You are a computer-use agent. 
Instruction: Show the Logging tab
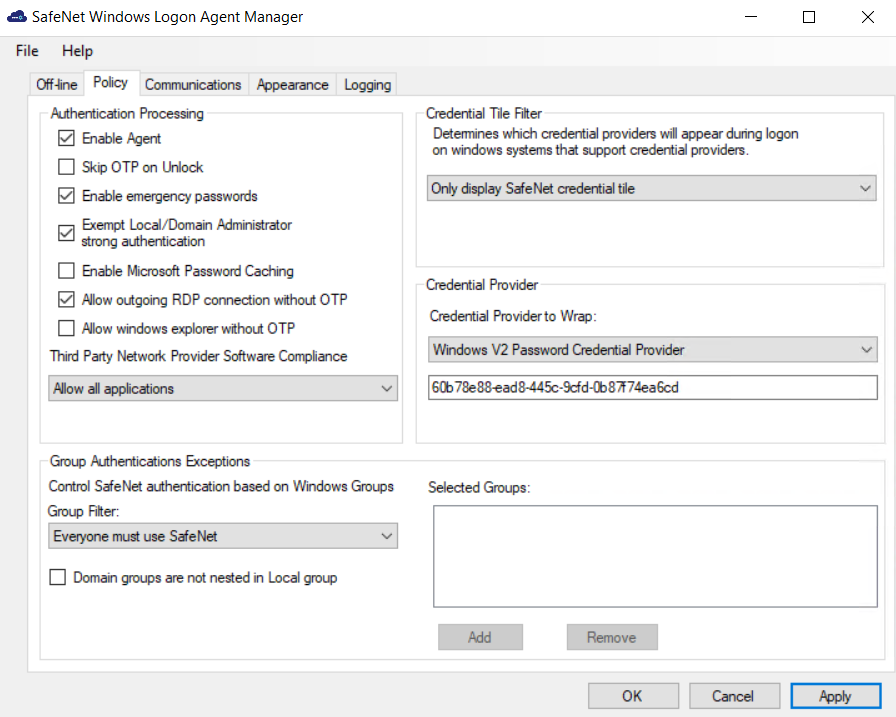click(x=367, y=85)
